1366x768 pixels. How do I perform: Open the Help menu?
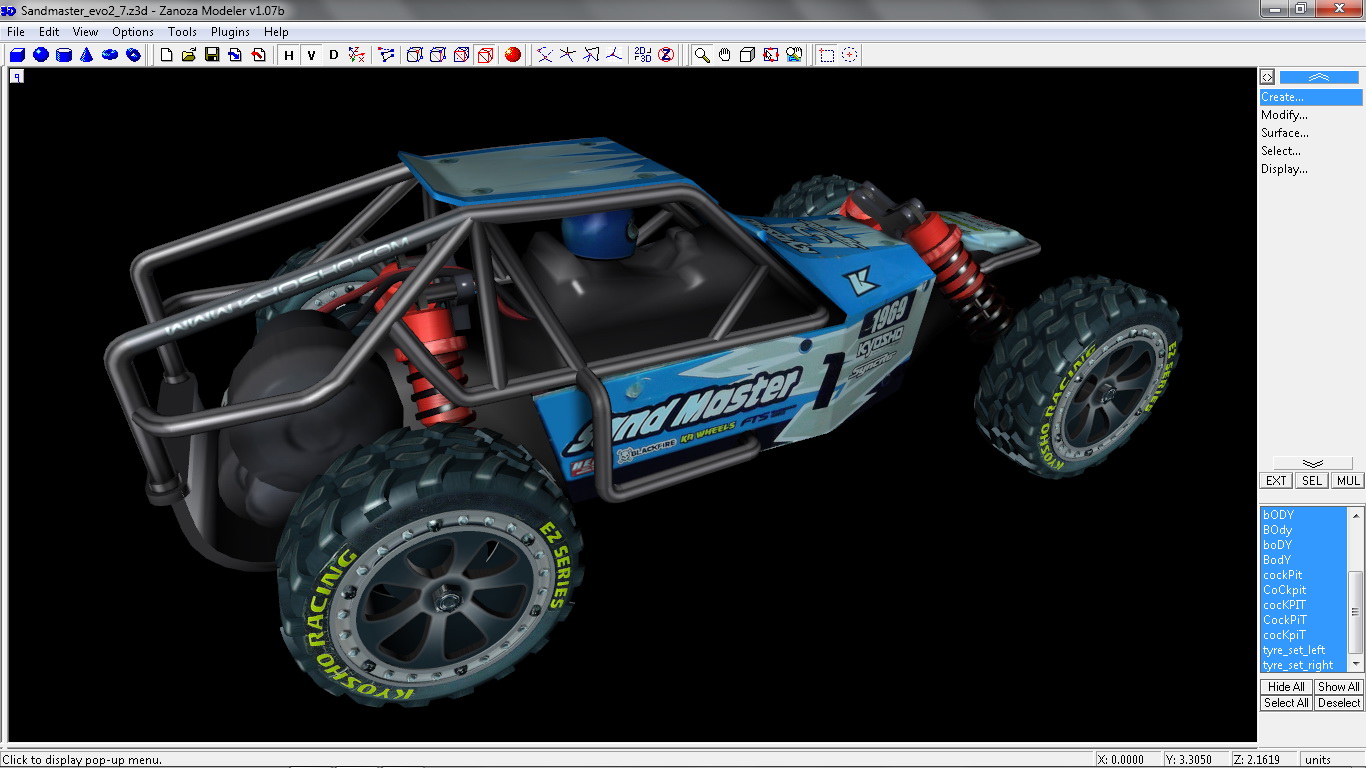click(x=276, y=32)
